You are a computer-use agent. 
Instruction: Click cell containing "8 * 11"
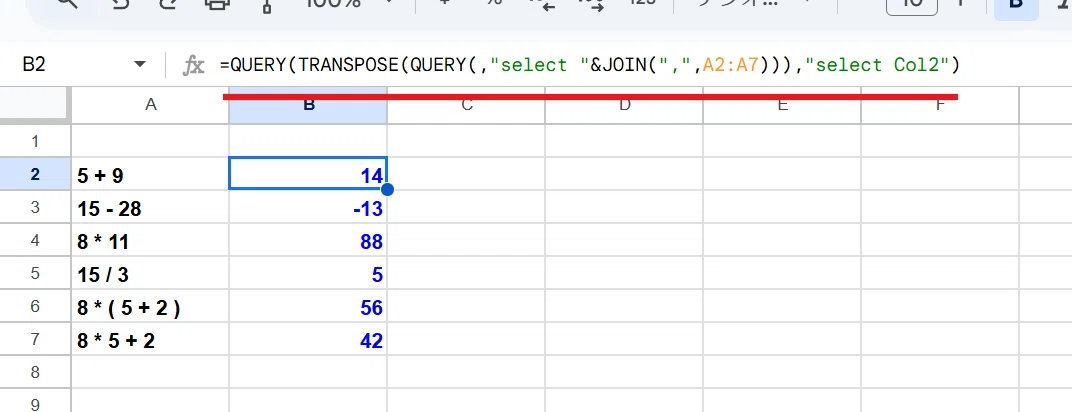[x=150, y=241]
